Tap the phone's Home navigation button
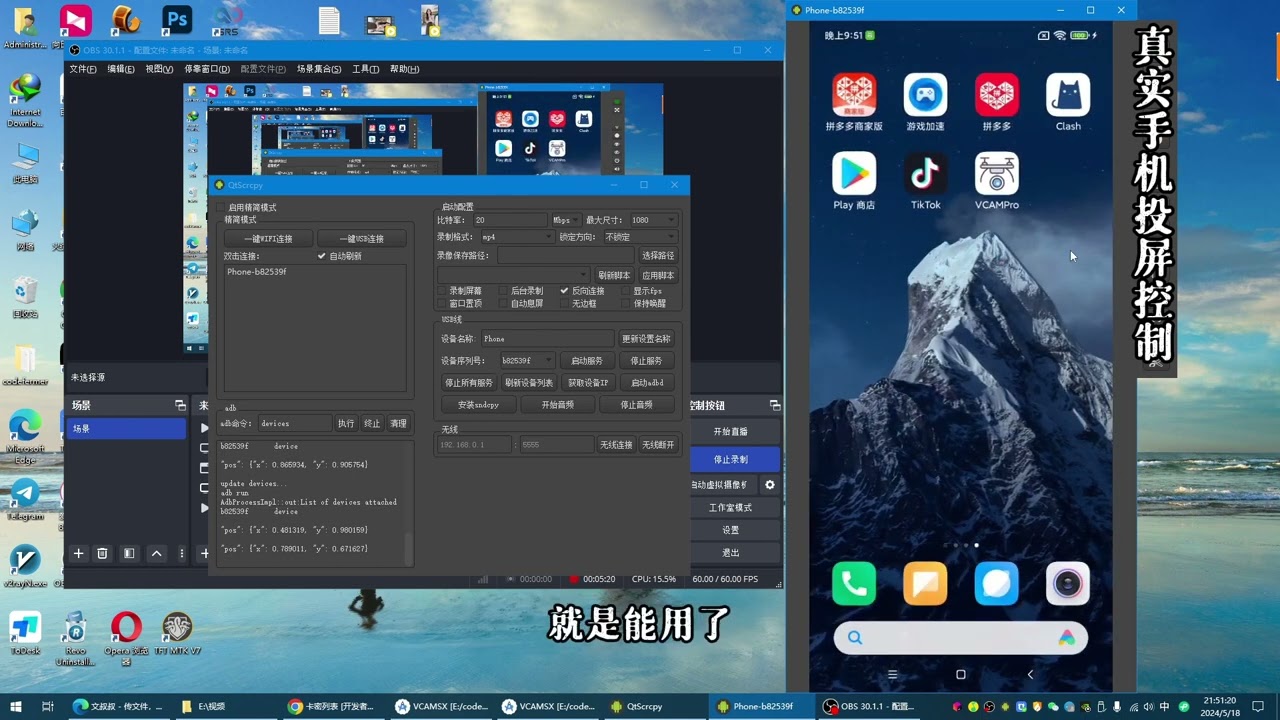Viewport: 1280px width, 720px height. point(961,675)
